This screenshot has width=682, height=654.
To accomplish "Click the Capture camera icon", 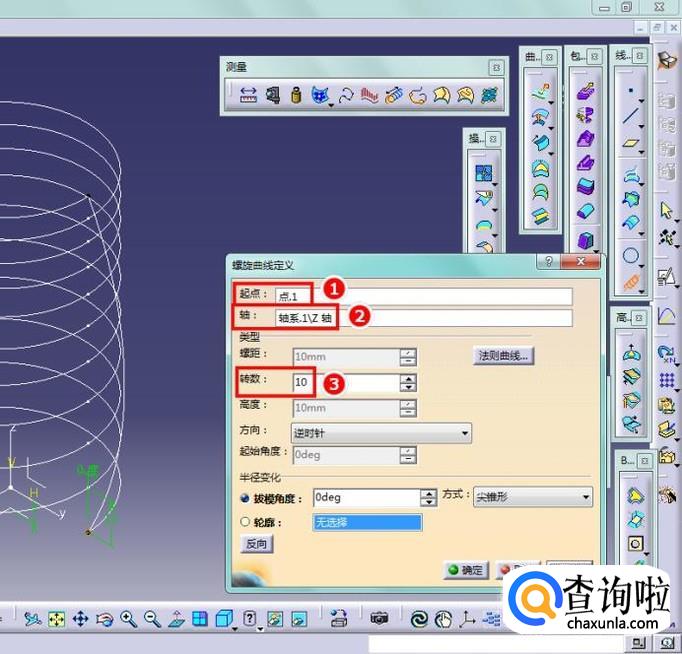I will coord(379,618).
